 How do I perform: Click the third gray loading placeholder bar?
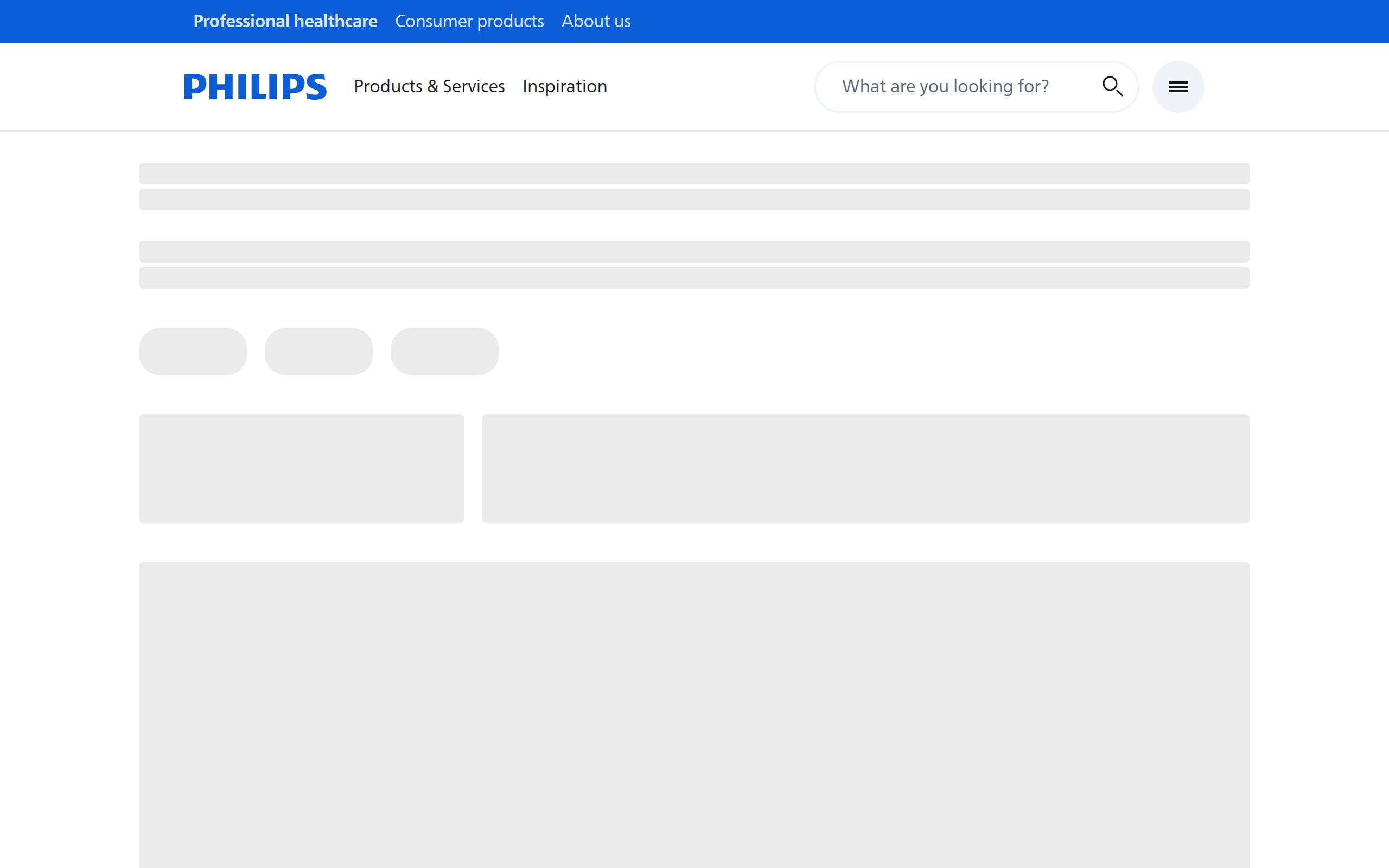(x=694, y=251)
